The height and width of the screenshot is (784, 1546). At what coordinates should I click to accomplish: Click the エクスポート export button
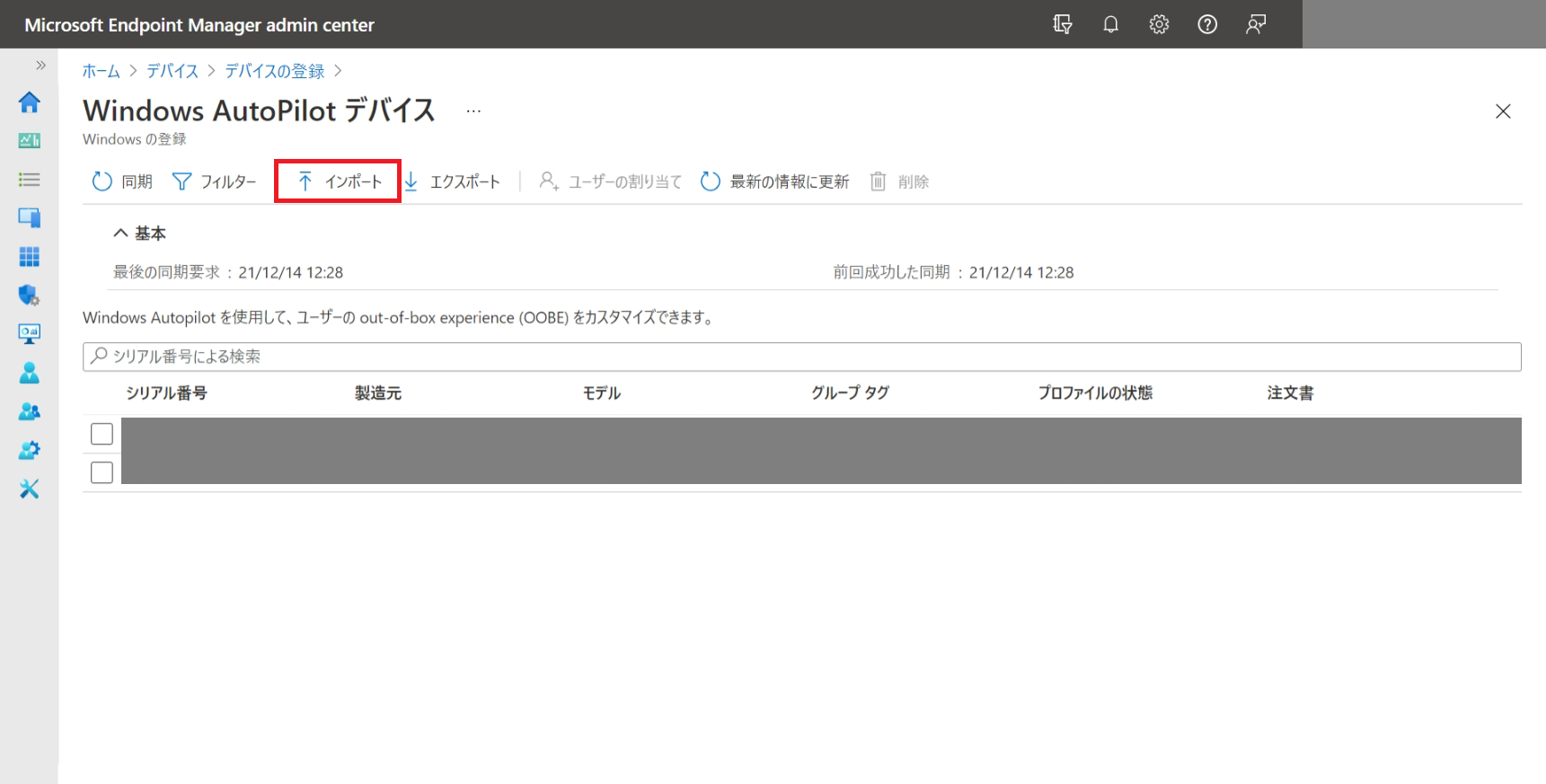452,181
